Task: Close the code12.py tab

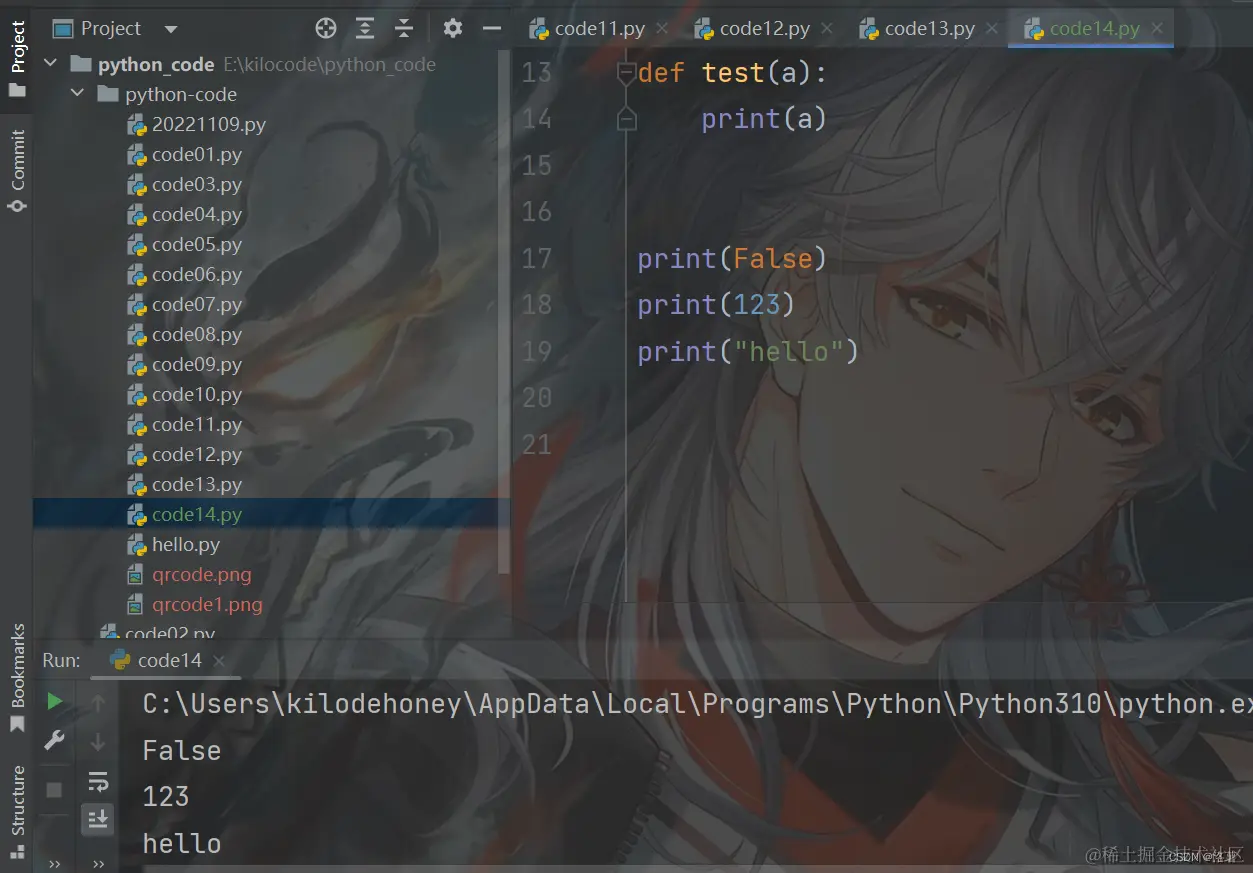Action: (x=827, y=29)
